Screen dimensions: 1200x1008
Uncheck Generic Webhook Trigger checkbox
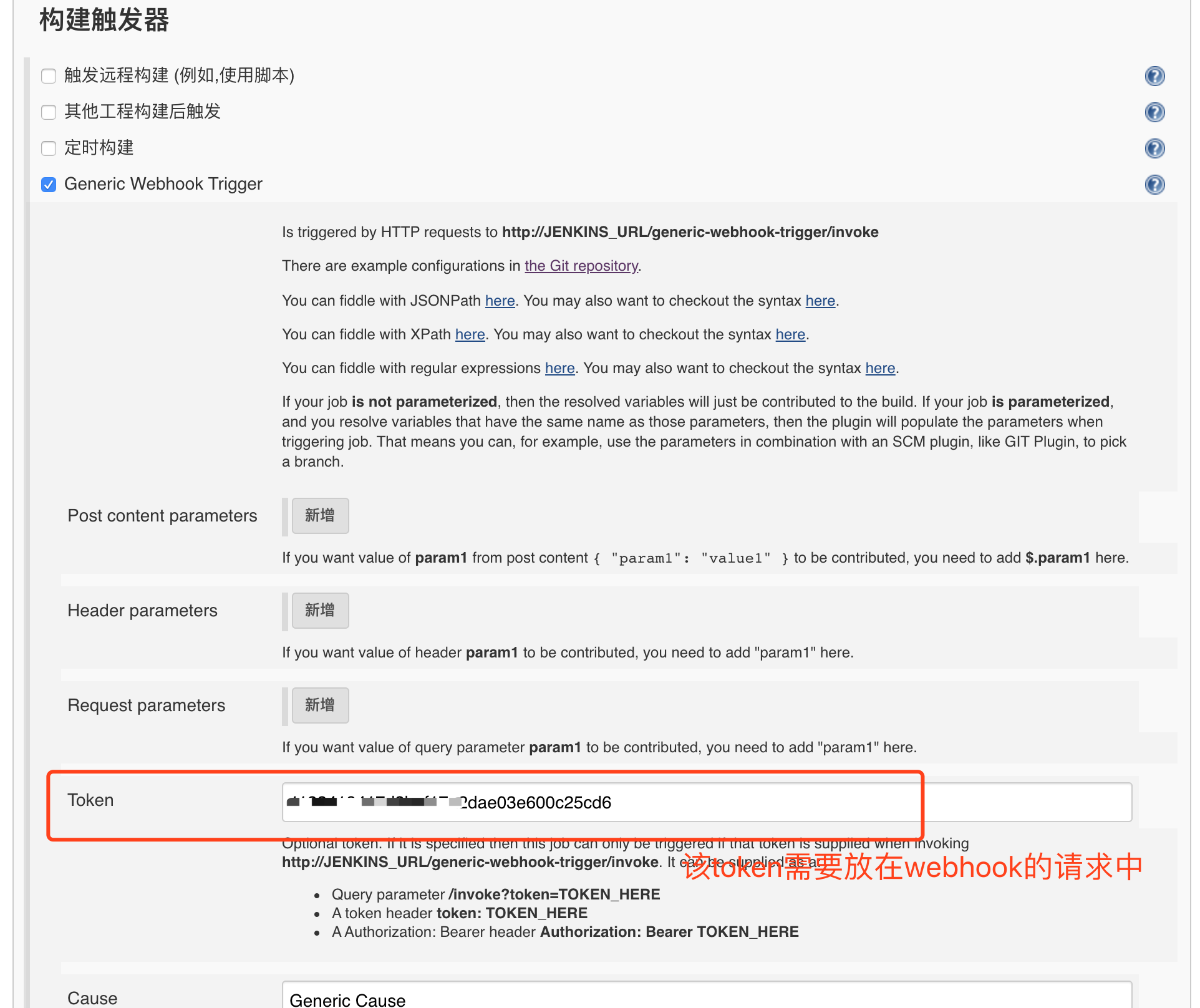[49, 185]
